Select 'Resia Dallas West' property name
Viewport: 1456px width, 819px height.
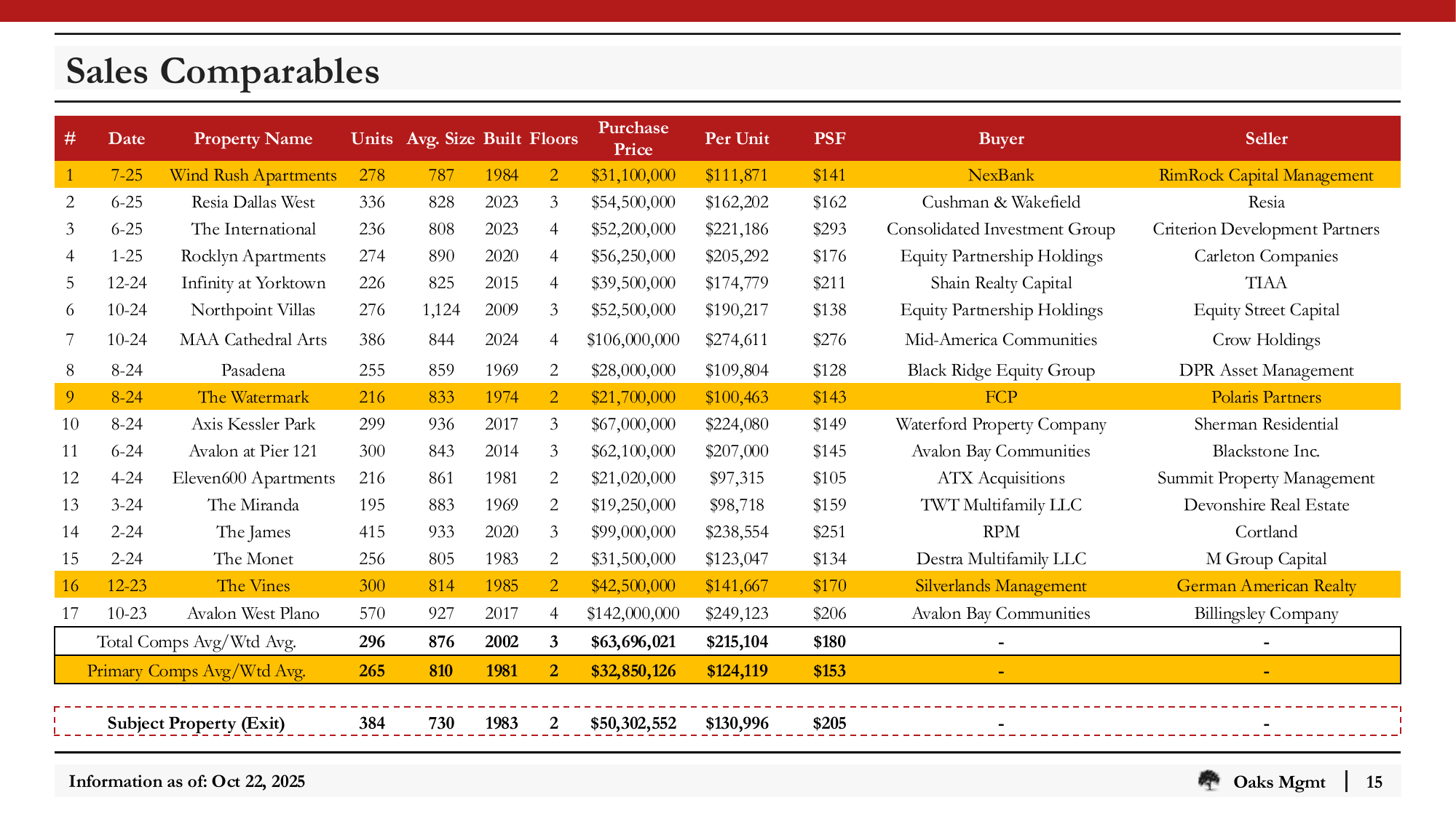253,202
